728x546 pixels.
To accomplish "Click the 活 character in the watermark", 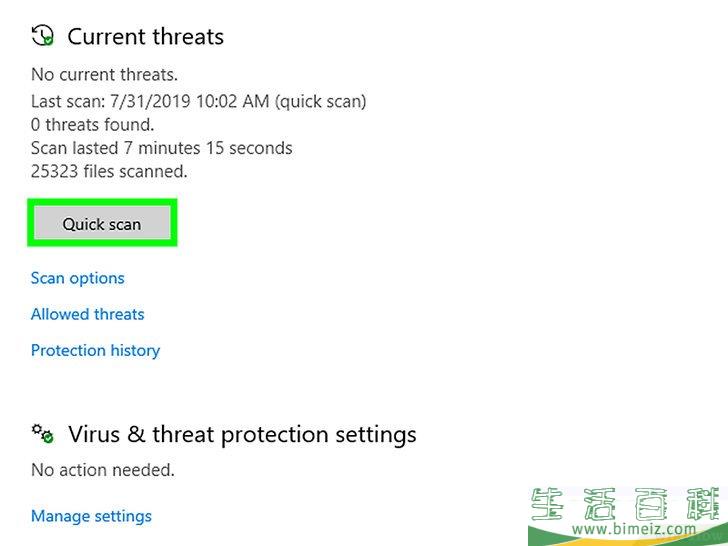I will [599, 504].
